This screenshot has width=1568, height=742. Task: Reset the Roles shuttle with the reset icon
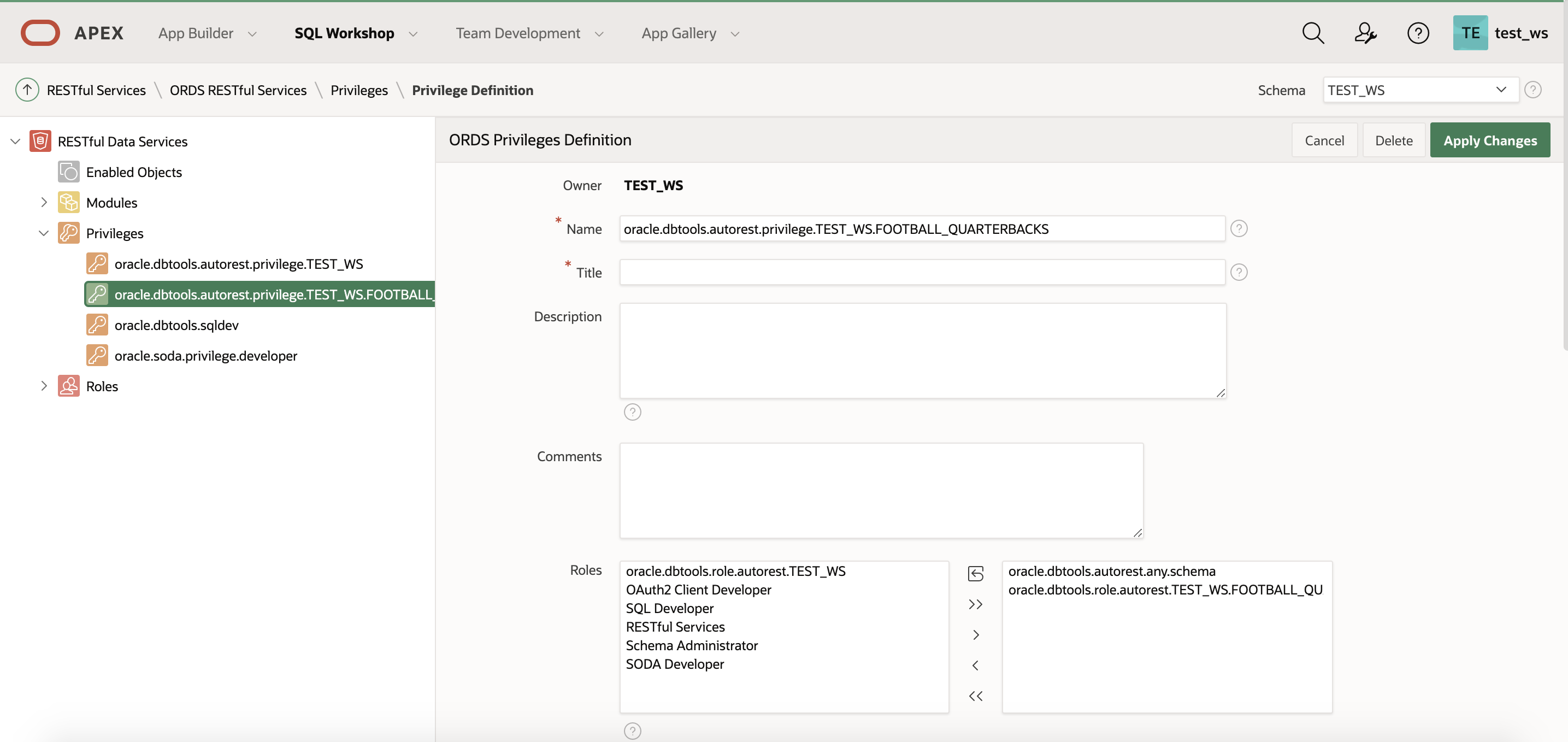[x=976, y=573]
